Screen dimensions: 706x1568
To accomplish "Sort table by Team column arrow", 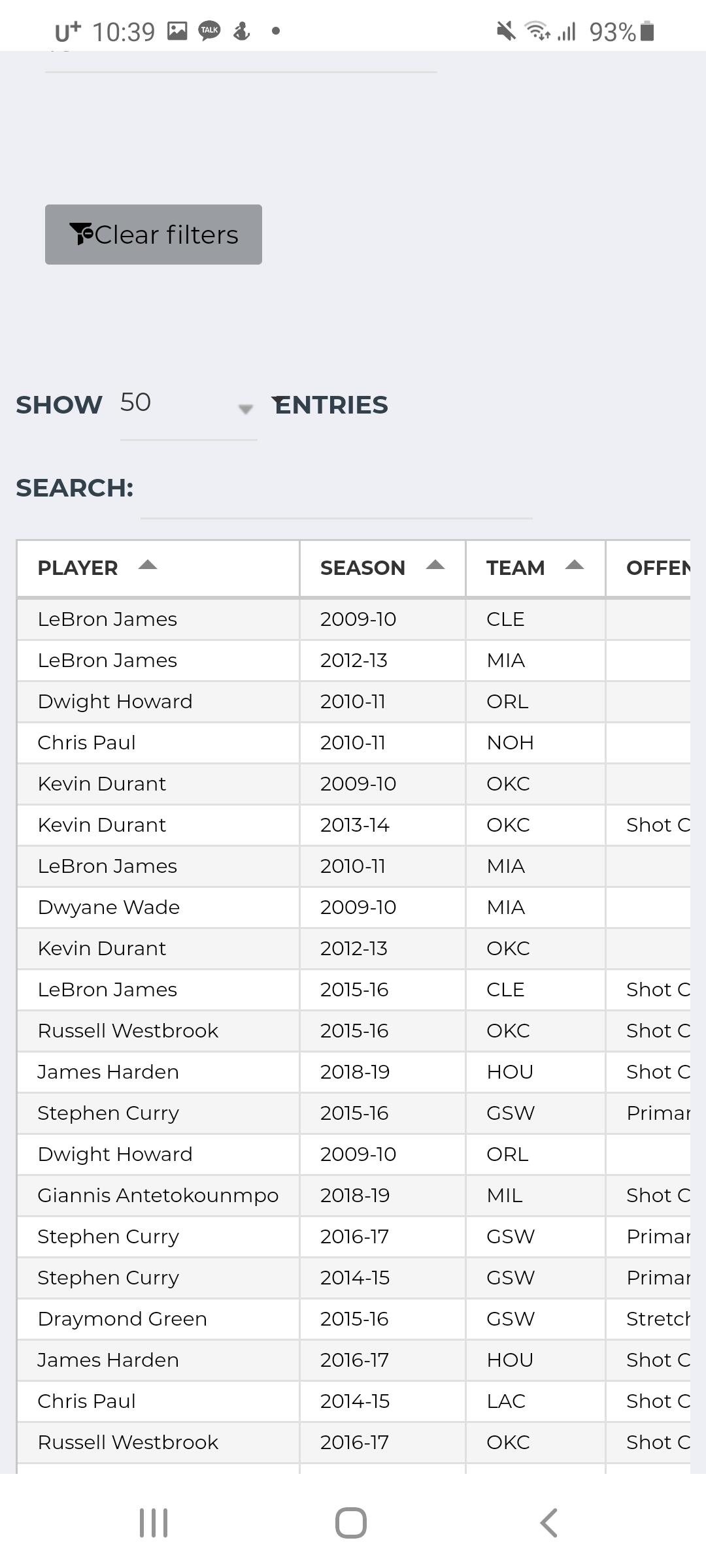I will [x=574, y=566].
